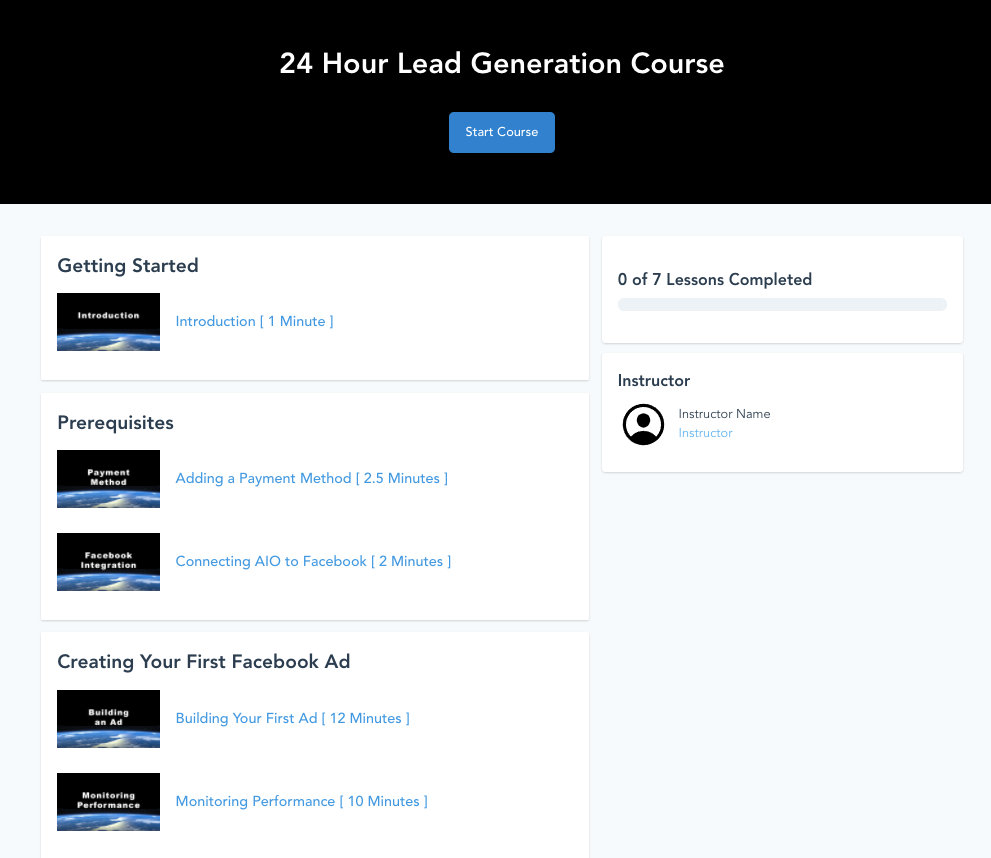Open the Building Your First Ad lesson link
The image size is (991, 858).
click(x=293, y=718)
